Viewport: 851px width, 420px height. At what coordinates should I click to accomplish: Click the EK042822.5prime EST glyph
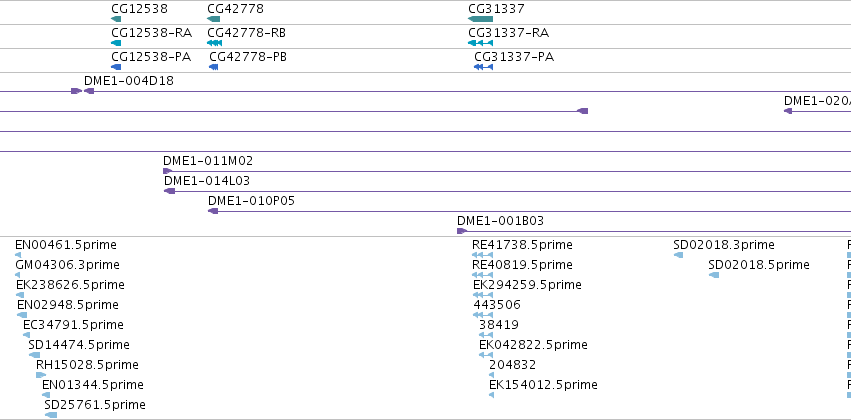coord(486,355)
